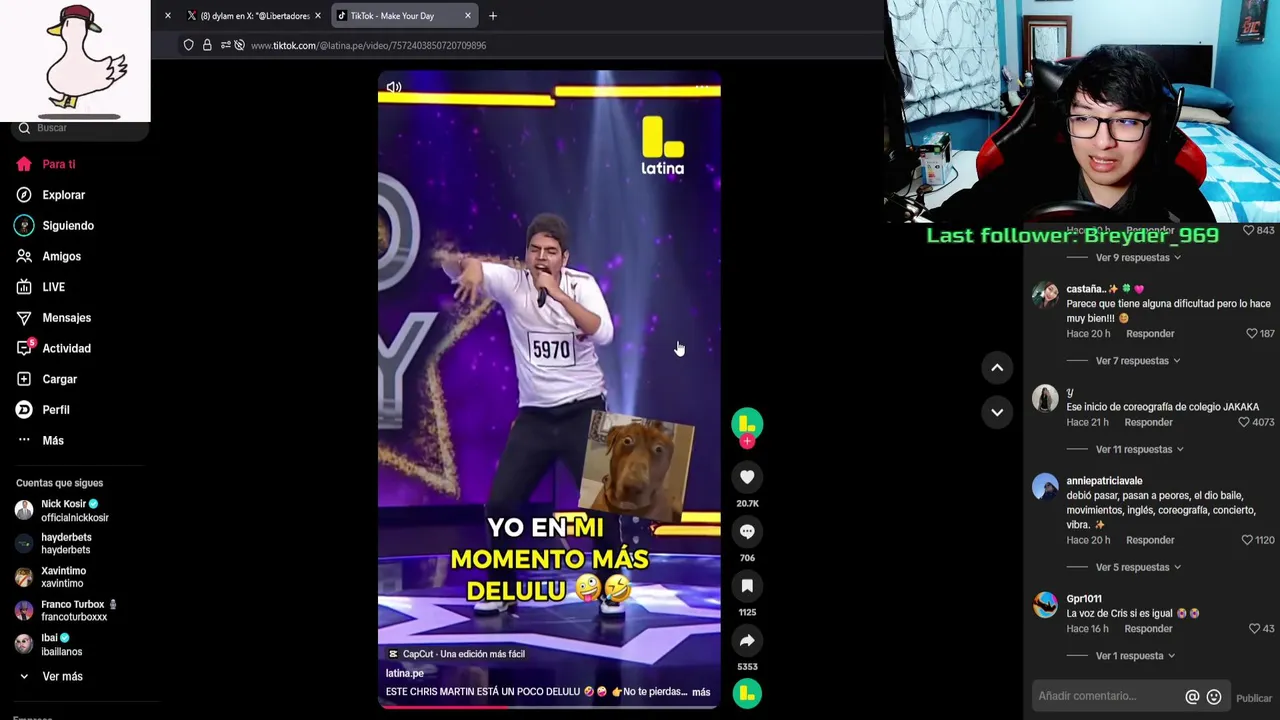Click the Publicar button

tap(1254, 698)
